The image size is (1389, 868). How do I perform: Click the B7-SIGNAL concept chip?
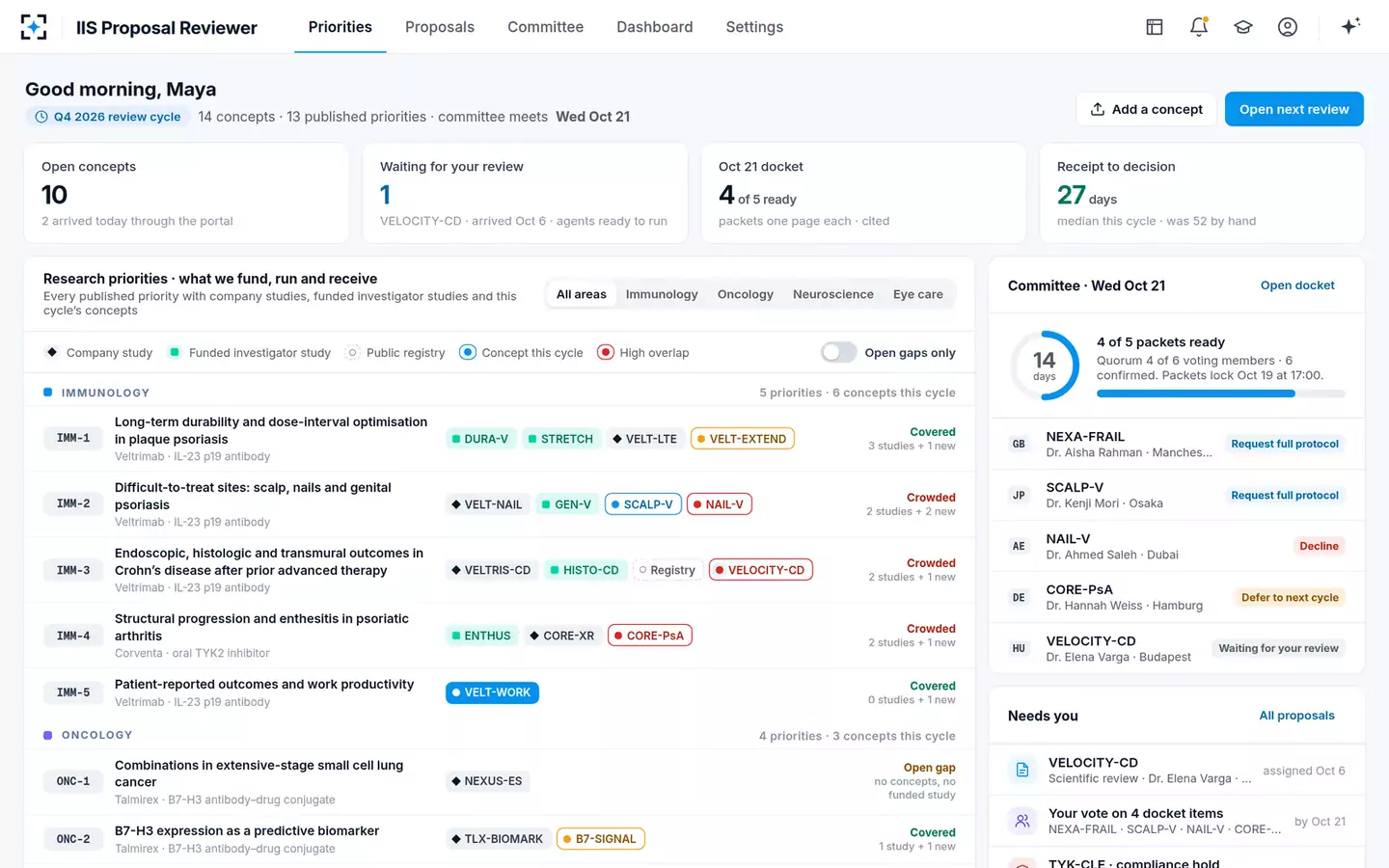point(600,839)
